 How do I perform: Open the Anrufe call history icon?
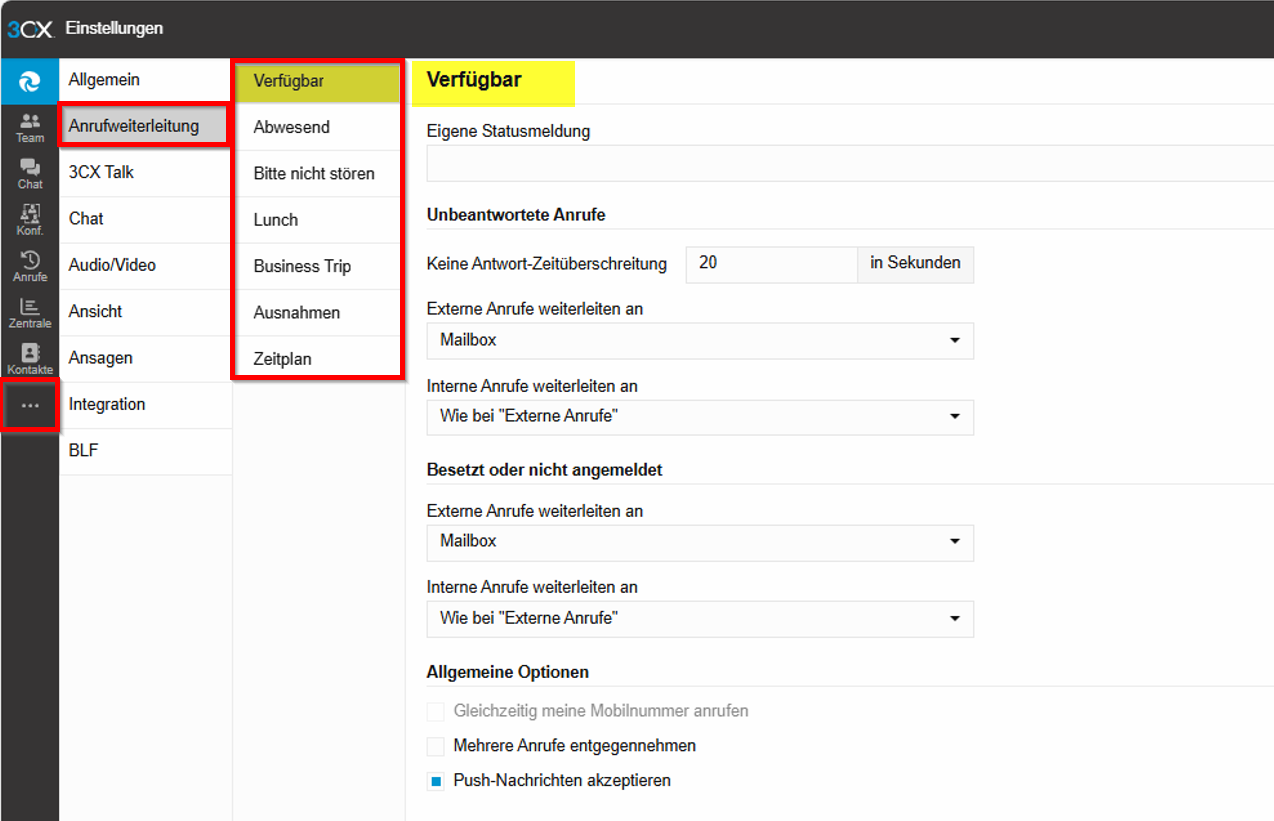[30, 266]
